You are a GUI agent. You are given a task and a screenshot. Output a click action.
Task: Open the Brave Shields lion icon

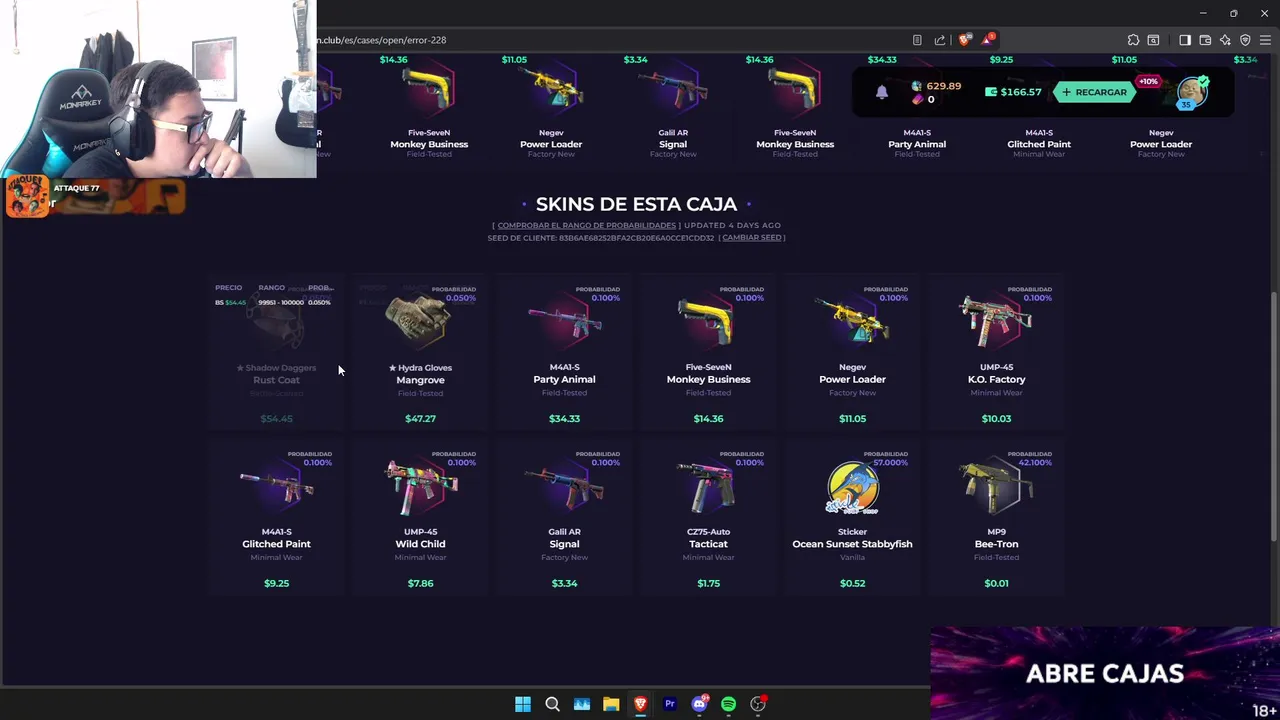(x=964, y=40)
